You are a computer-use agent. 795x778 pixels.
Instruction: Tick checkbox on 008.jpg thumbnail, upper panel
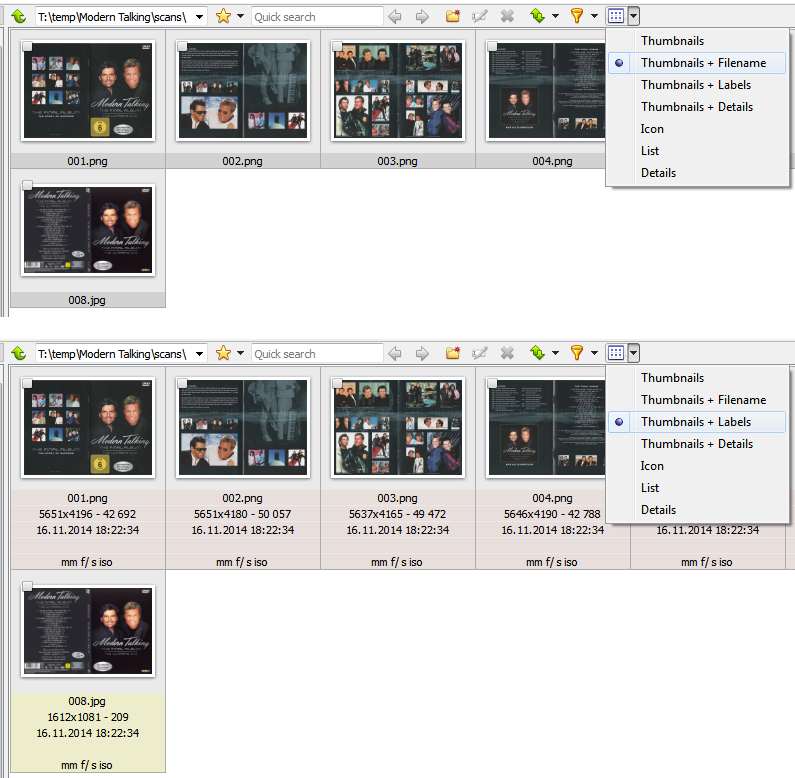27,185
